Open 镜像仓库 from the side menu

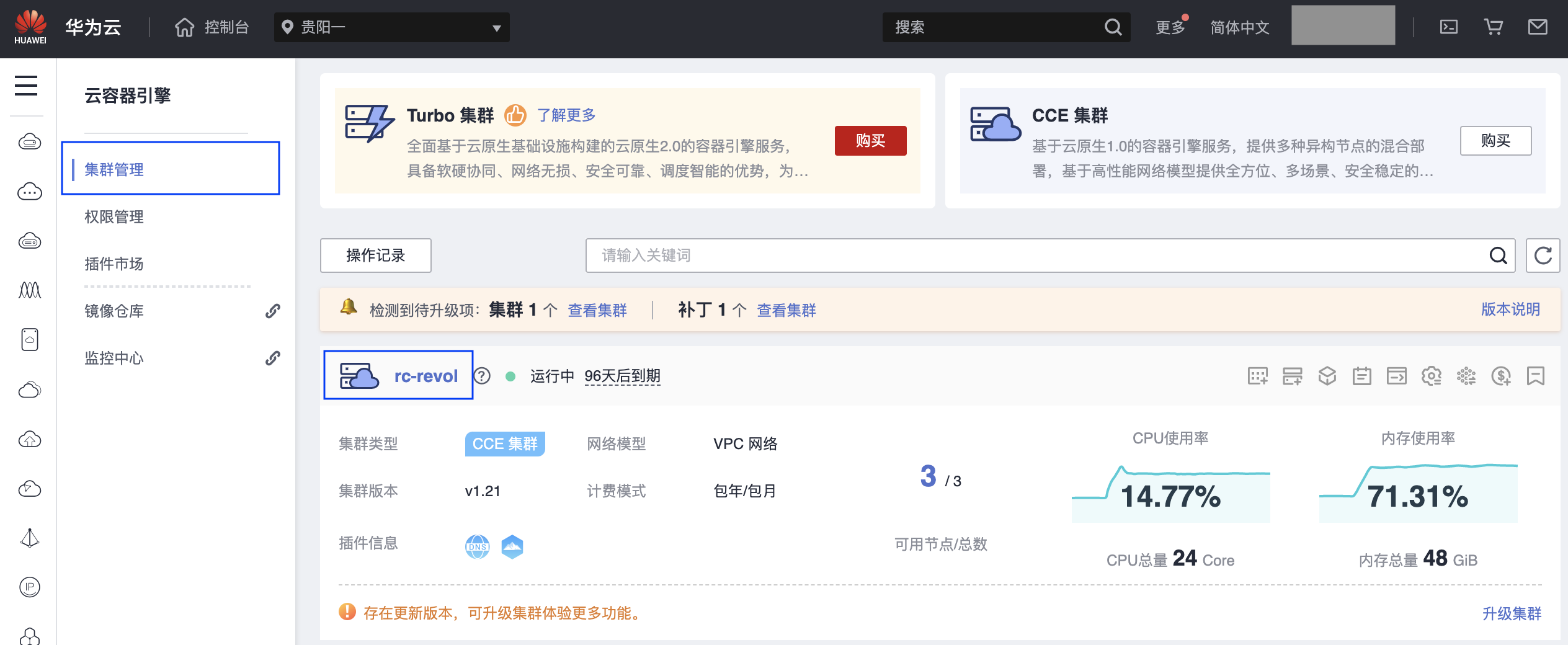click(114, 311)
